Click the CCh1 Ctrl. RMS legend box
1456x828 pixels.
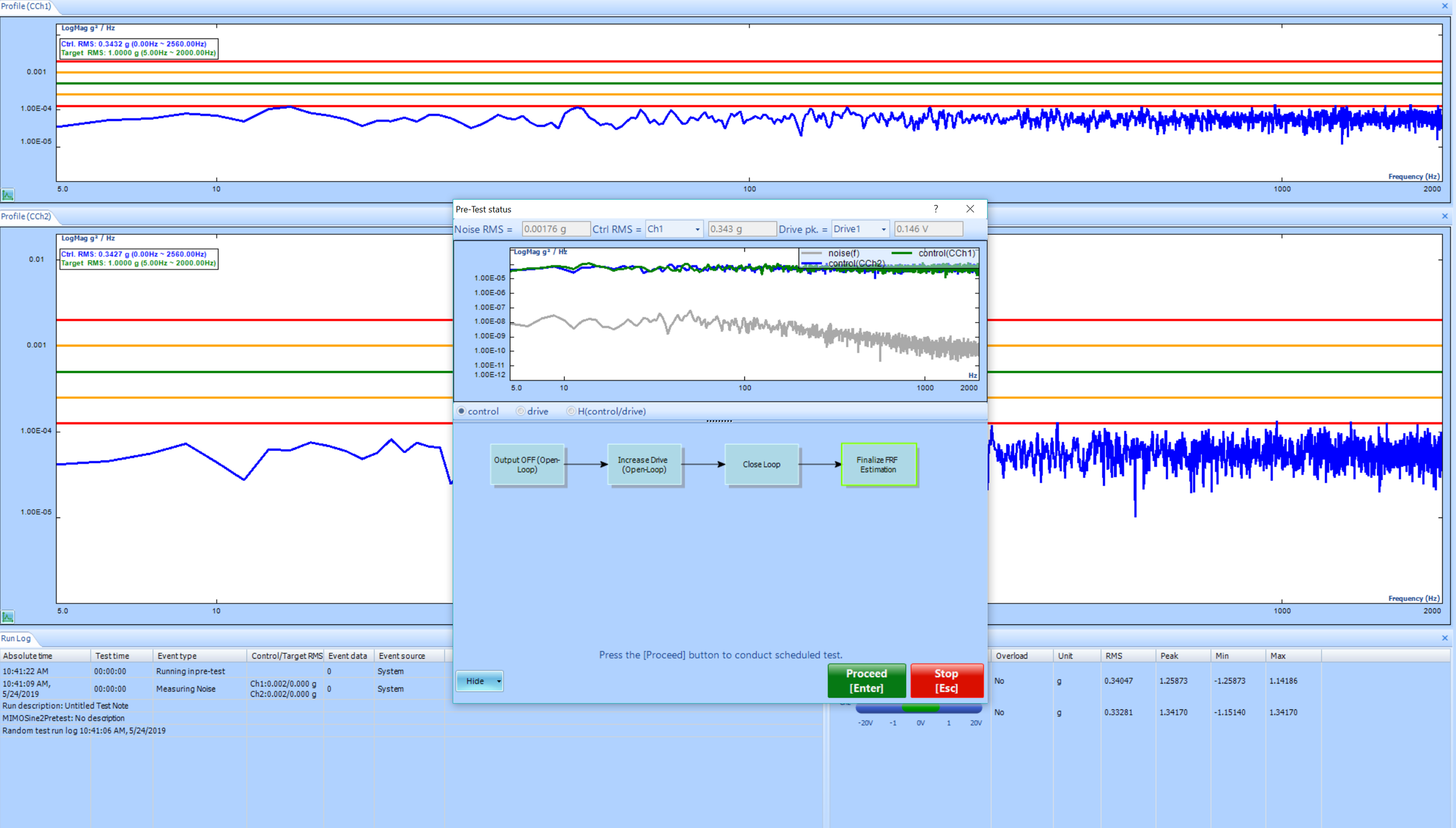click(x=139, y=48)
